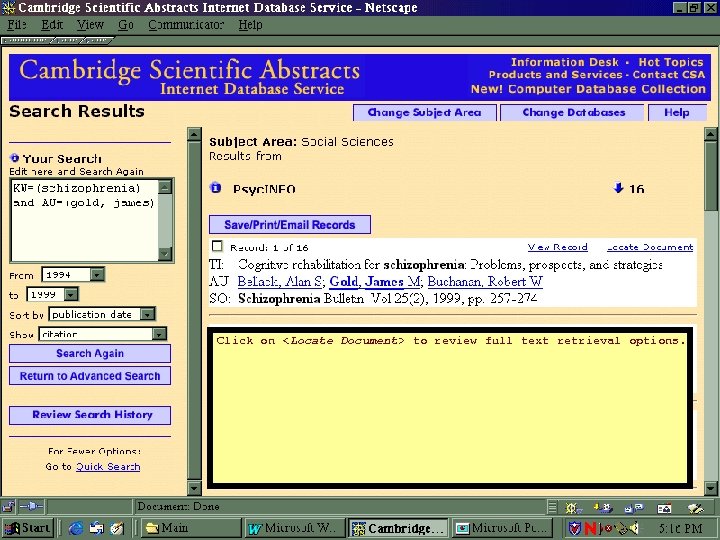Click Change Subject Area tab button
Screen dimensions: 720x540
tap(425, 112)
